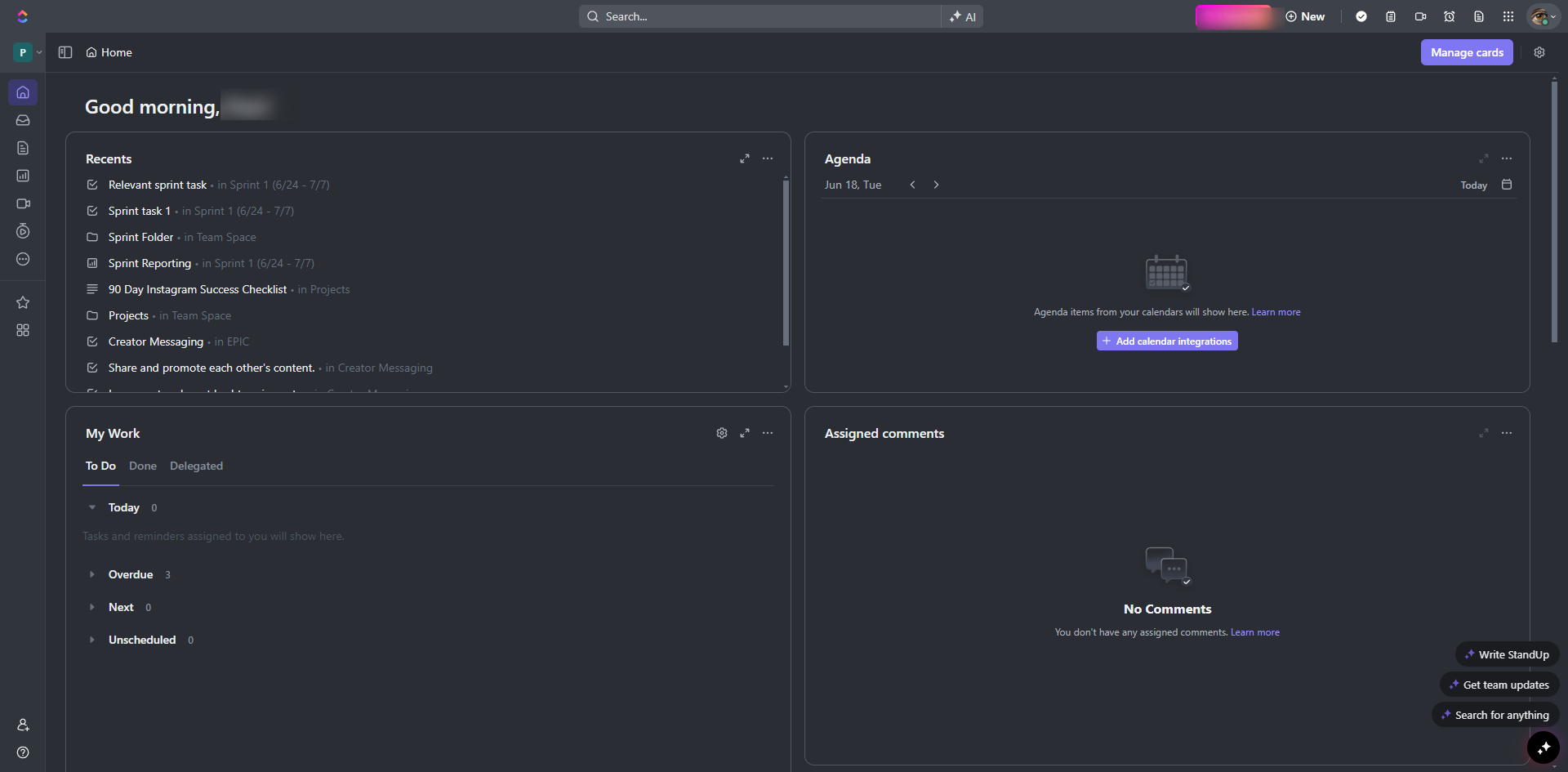Click the Recents list scrollbar

pos(786,261)
